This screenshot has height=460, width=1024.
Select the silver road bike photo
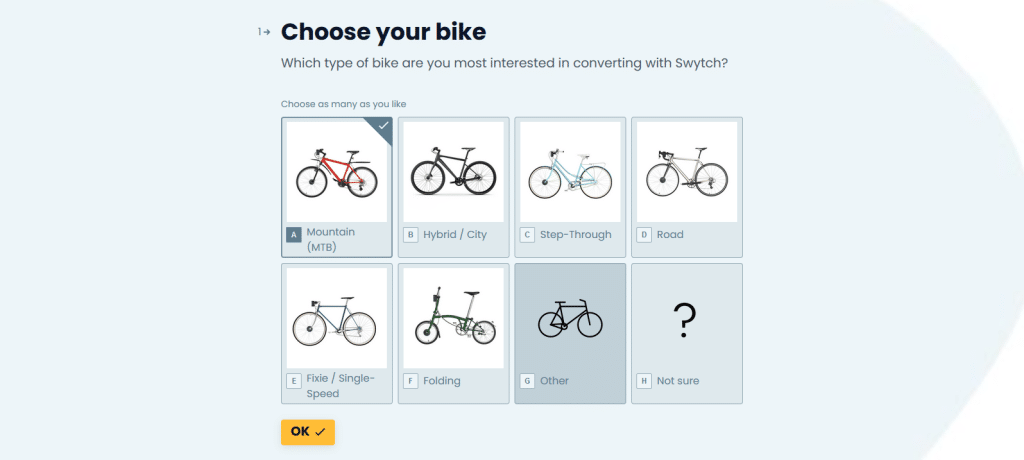(686, 172)
